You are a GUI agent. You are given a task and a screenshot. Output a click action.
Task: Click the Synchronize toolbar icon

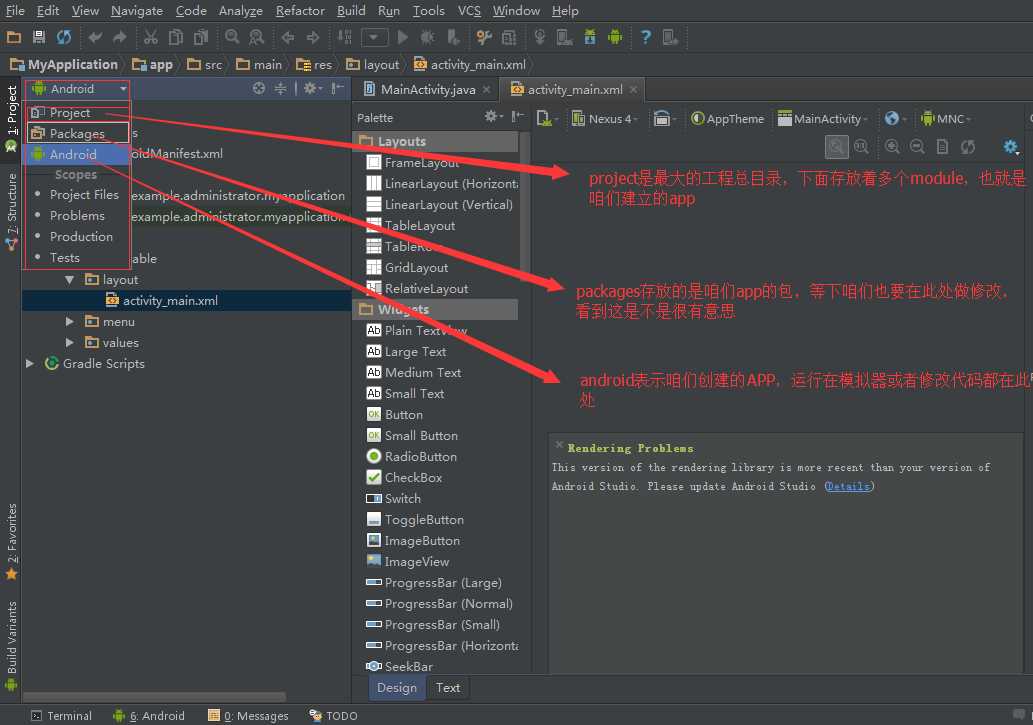(x=64, y=37)
